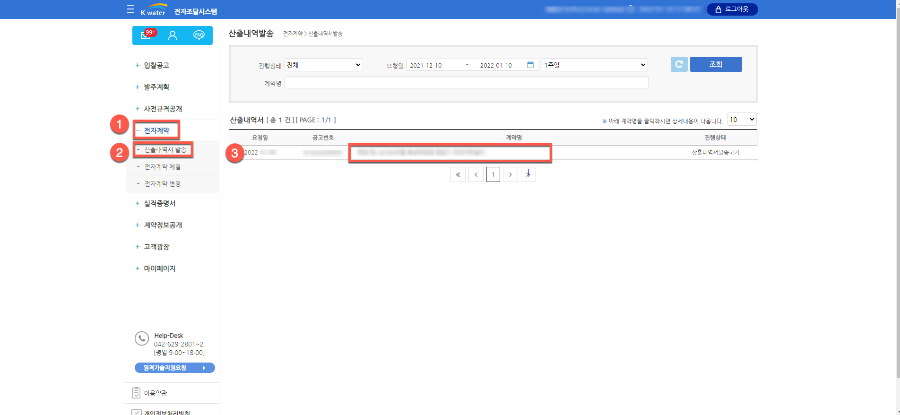Click the 계약명 column header
Screen dimensions: 900x415
[x=514, y=138]
